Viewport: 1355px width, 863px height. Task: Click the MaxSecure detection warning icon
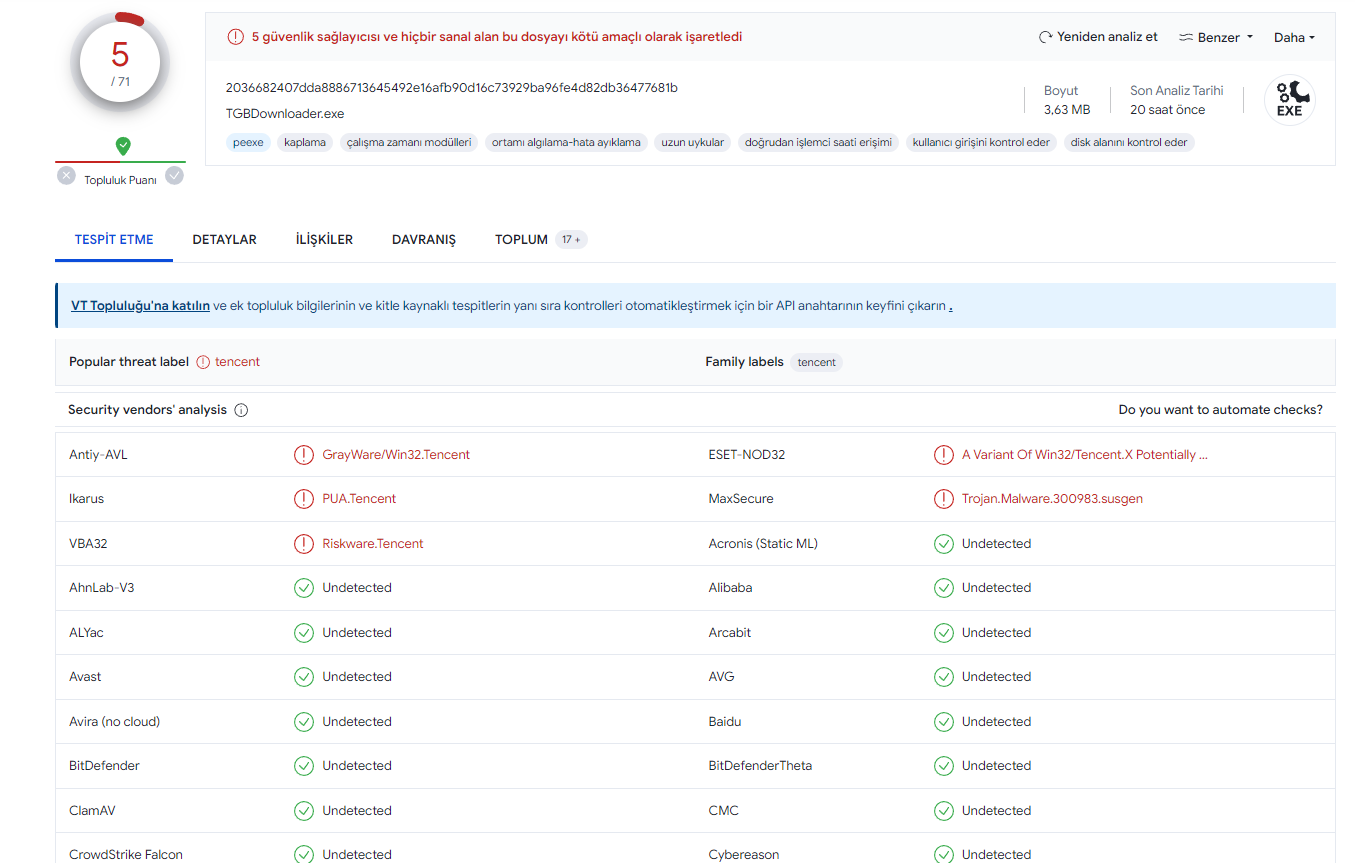pos(943,499)
